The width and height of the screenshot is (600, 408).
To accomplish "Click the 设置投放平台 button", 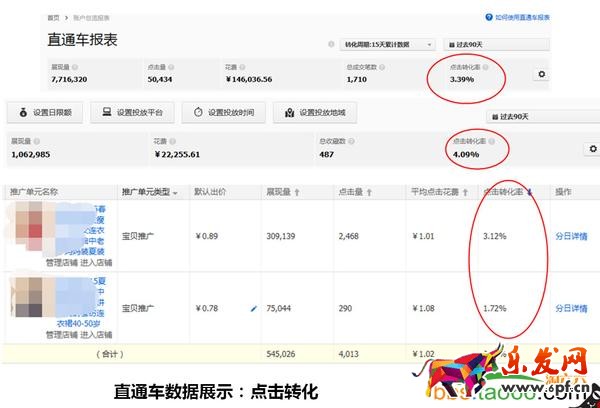I will click(x=134, y=112).
